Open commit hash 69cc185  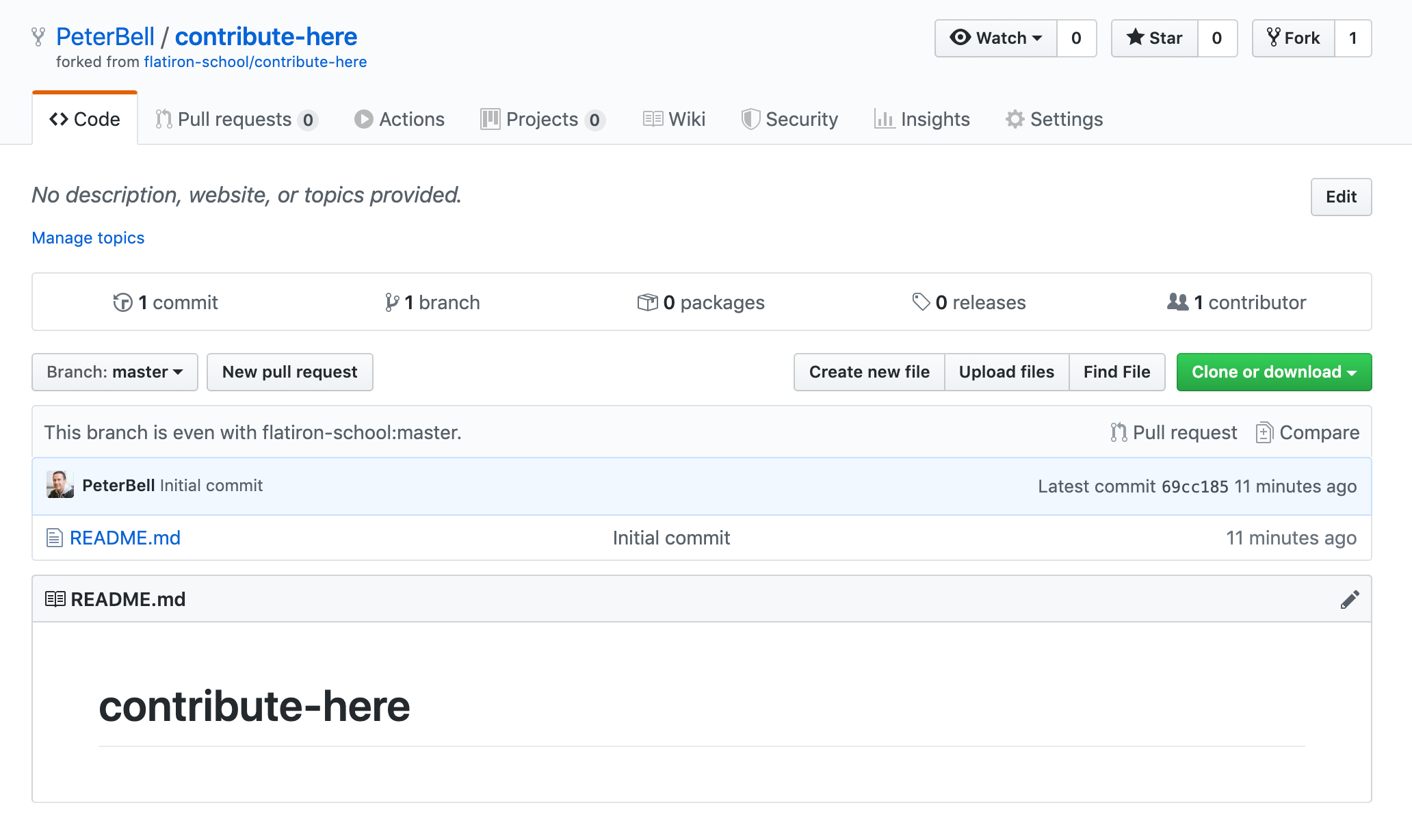pos(1195,486)
